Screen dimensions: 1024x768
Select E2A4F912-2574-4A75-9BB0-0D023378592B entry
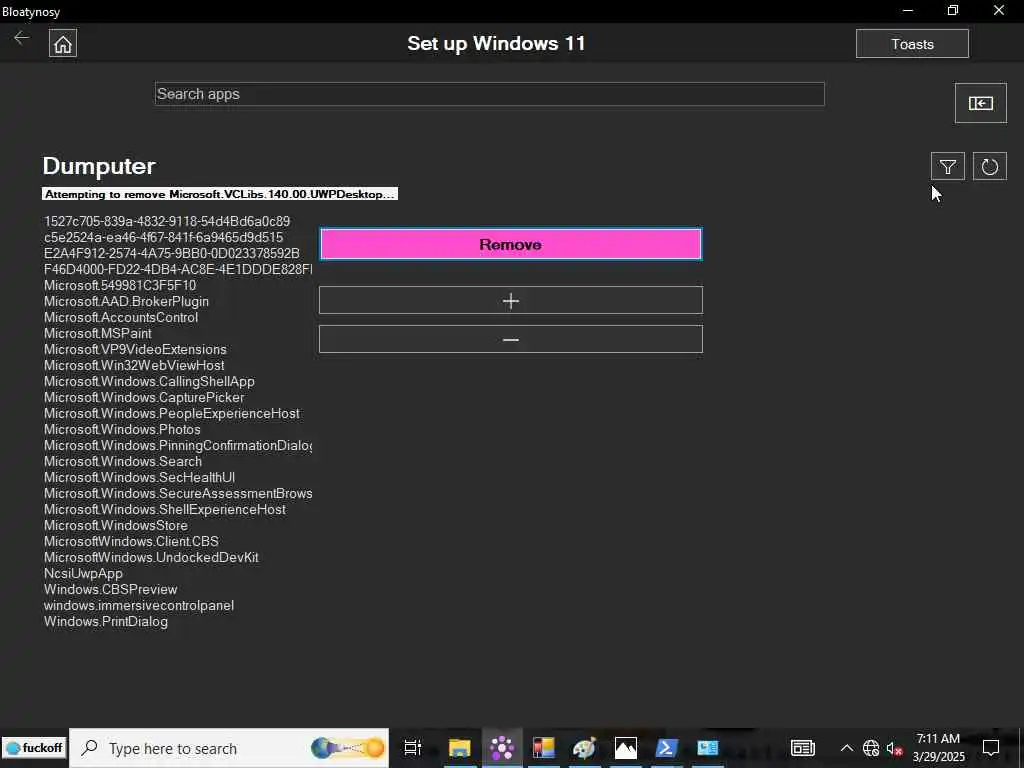[172, 253]
